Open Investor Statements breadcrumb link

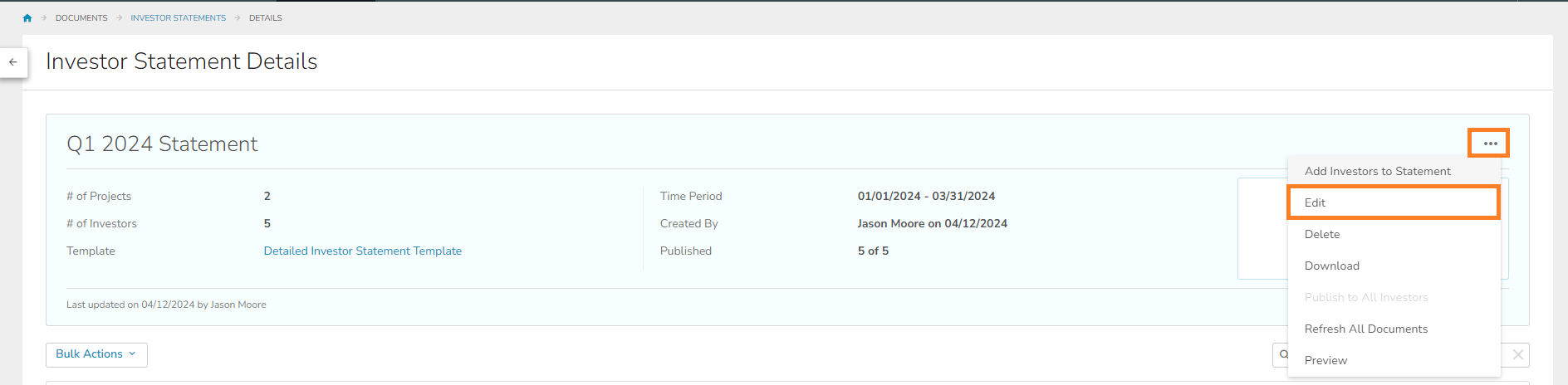(x=178, y=17)
